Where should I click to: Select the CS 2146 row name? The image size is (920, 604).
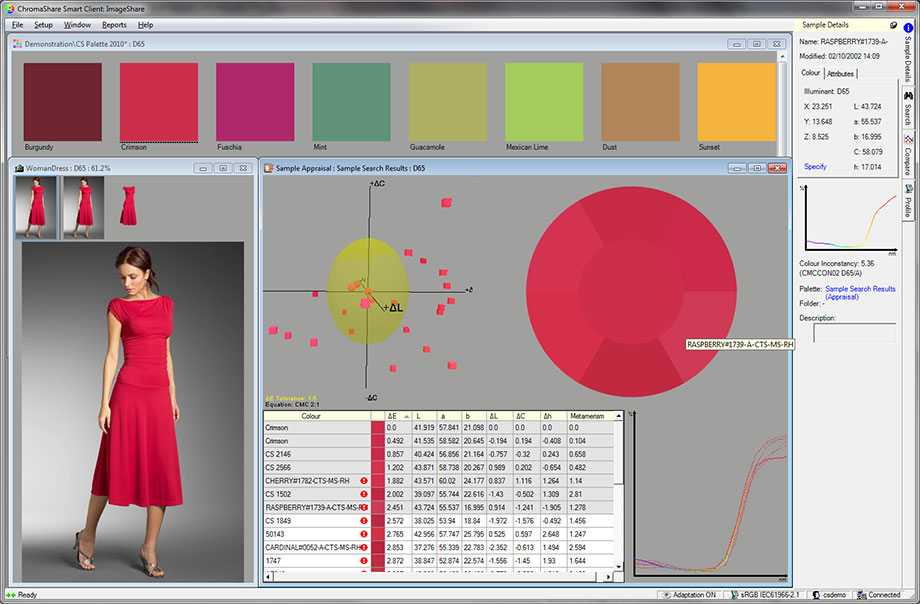coord(278,454)
